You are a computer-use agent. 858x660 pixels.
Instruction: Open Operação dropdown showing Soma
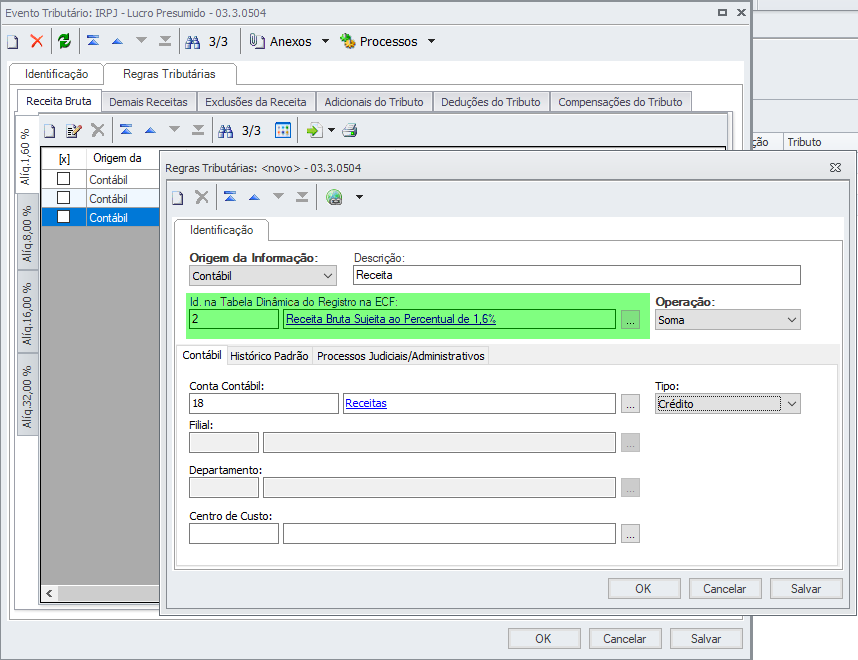(x=728, y=320)
